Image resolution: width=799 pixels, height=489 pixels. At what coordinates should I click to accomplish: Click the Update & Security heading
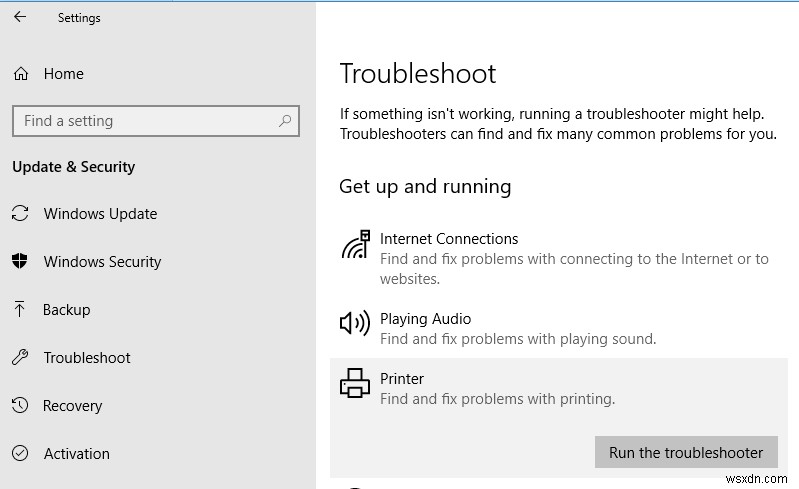(74, 167)
